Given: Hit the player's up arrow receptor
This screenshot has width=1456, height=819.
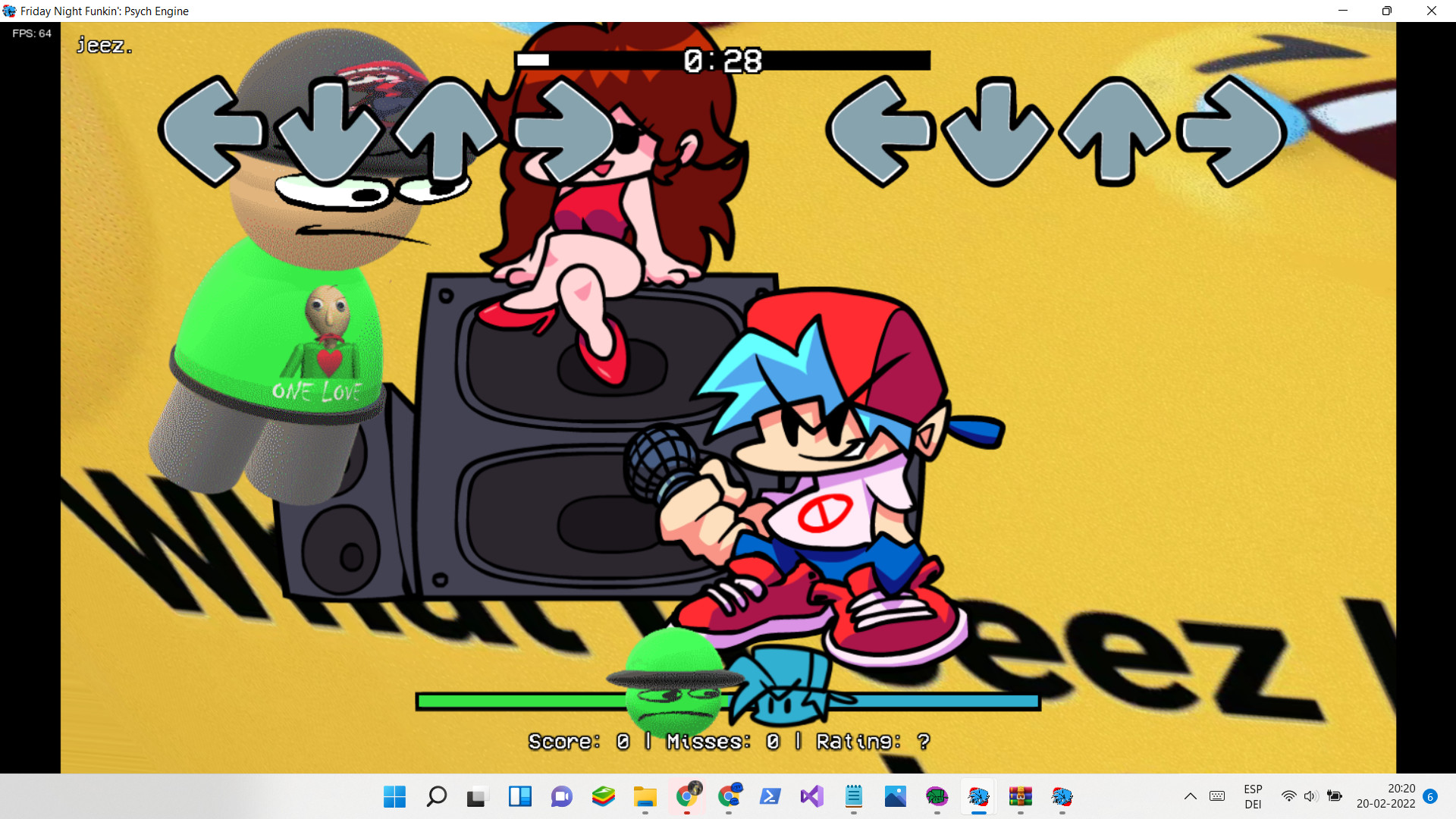Looking at the screenshot, I should click(1114, 130).
